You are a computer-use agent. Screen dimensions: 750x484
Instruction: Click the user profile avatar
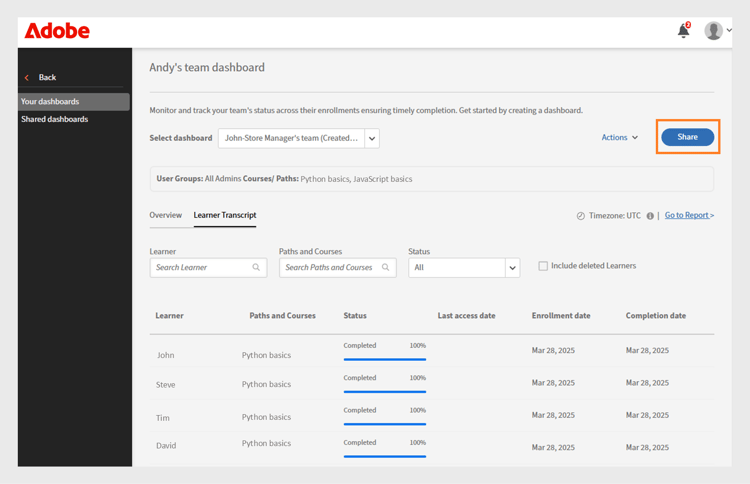click(x=713, y=31)
